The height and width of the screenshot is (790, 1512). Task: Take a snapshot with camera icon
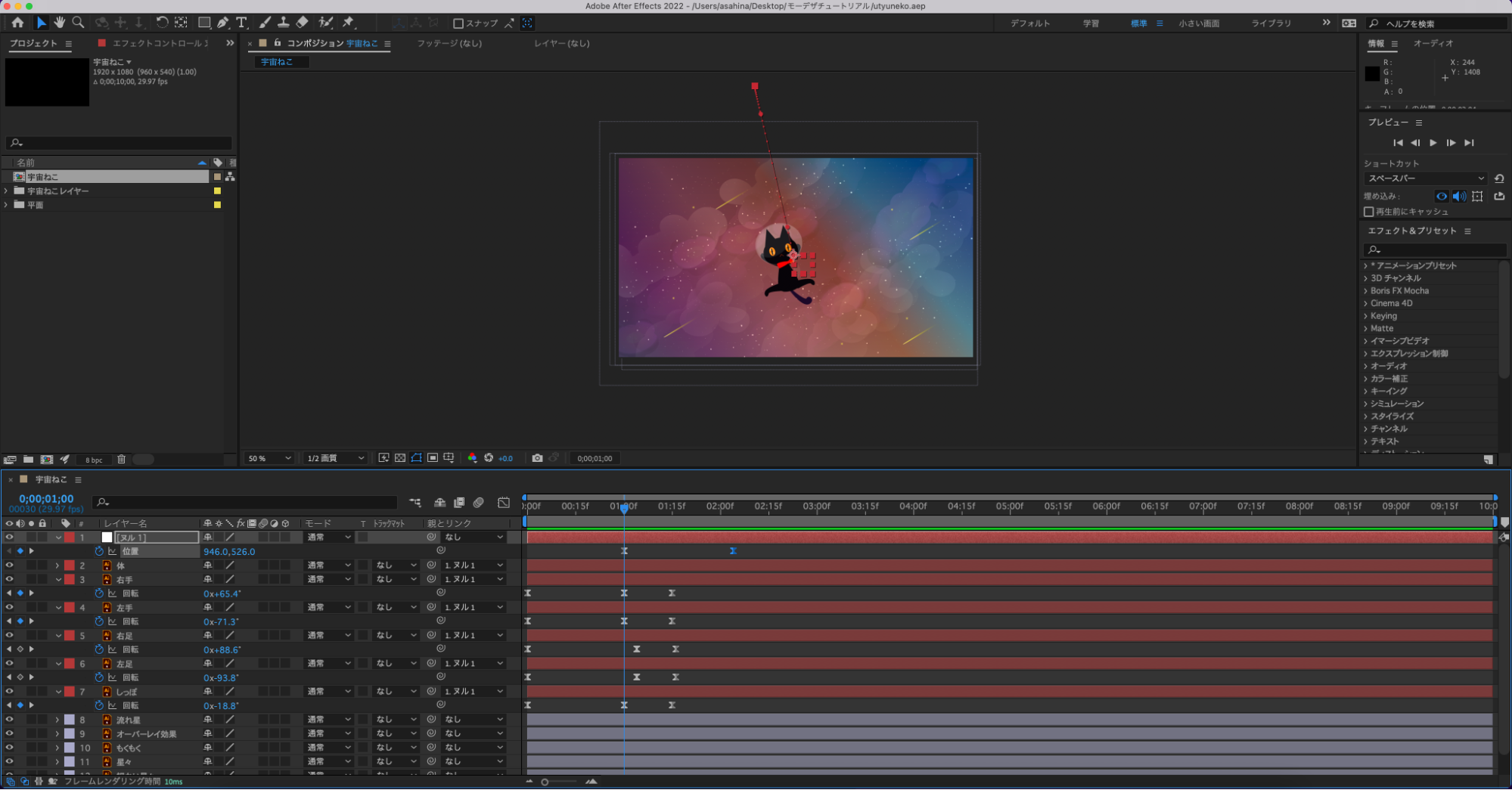537,458
